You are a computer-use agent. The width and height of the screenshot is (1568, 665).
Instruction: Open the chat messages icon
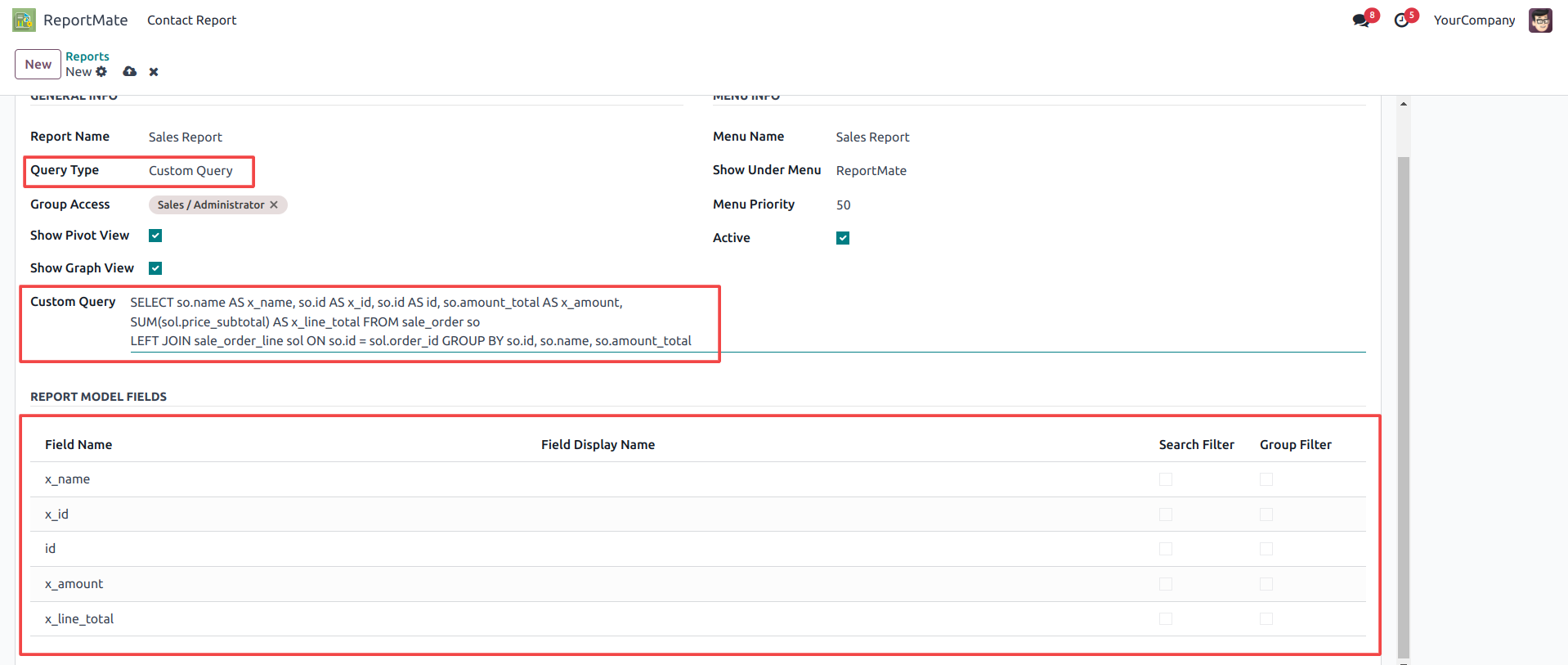(x=1361, y=20)
